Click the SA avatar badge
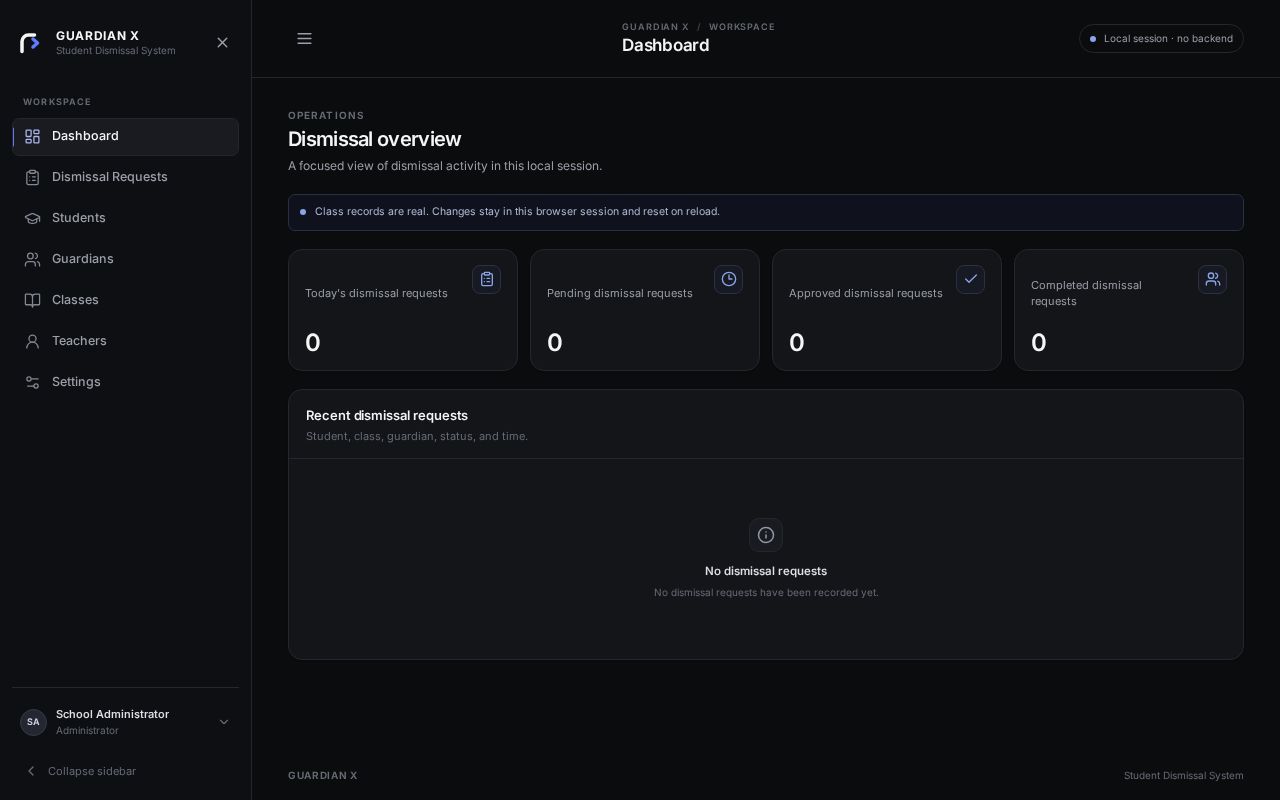 pos(33,722)
